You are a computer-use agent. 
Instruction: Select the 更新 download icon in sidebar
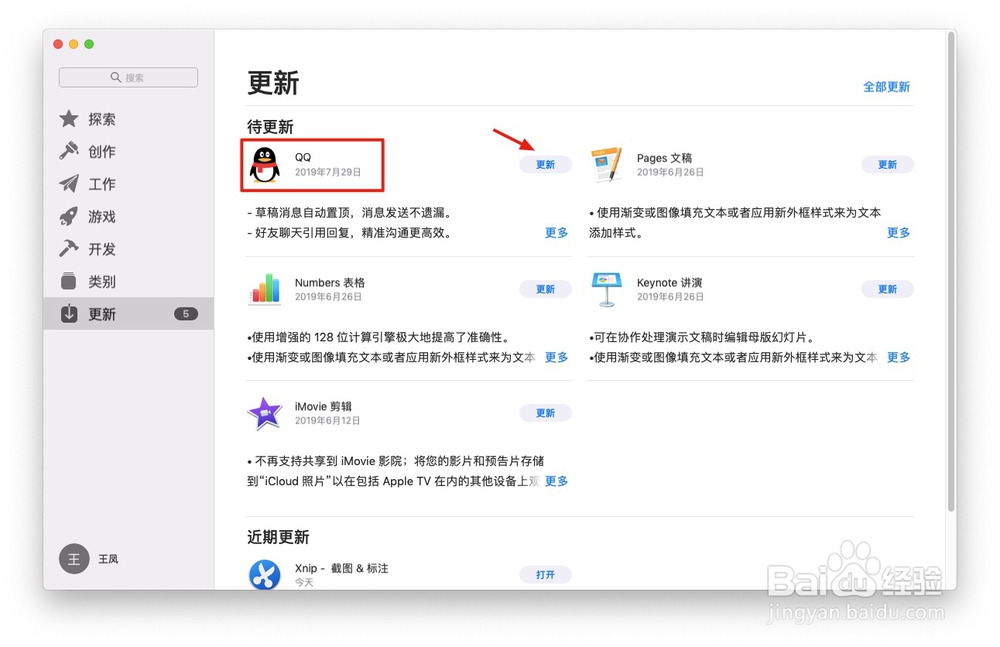(69, 313)
